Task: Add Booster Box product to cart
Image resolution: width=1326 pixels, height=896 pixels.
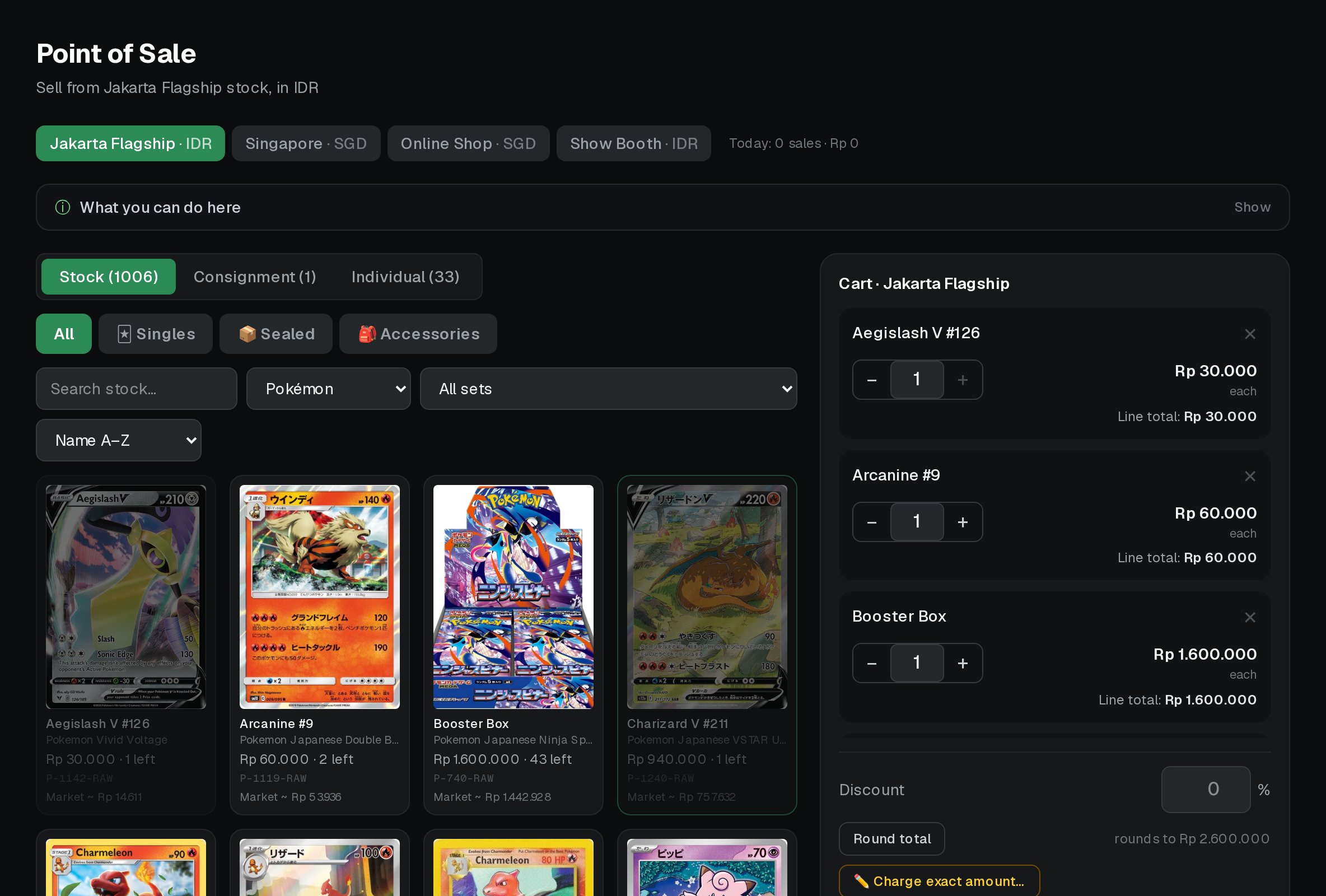Action: [x=513, y=645]
